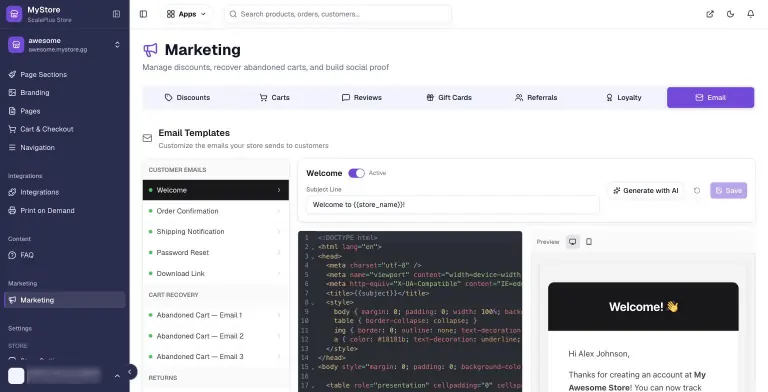This screenshot has height=392, width=768.
Task: Open Integrations in sidebar
Action: click(65, 192)
